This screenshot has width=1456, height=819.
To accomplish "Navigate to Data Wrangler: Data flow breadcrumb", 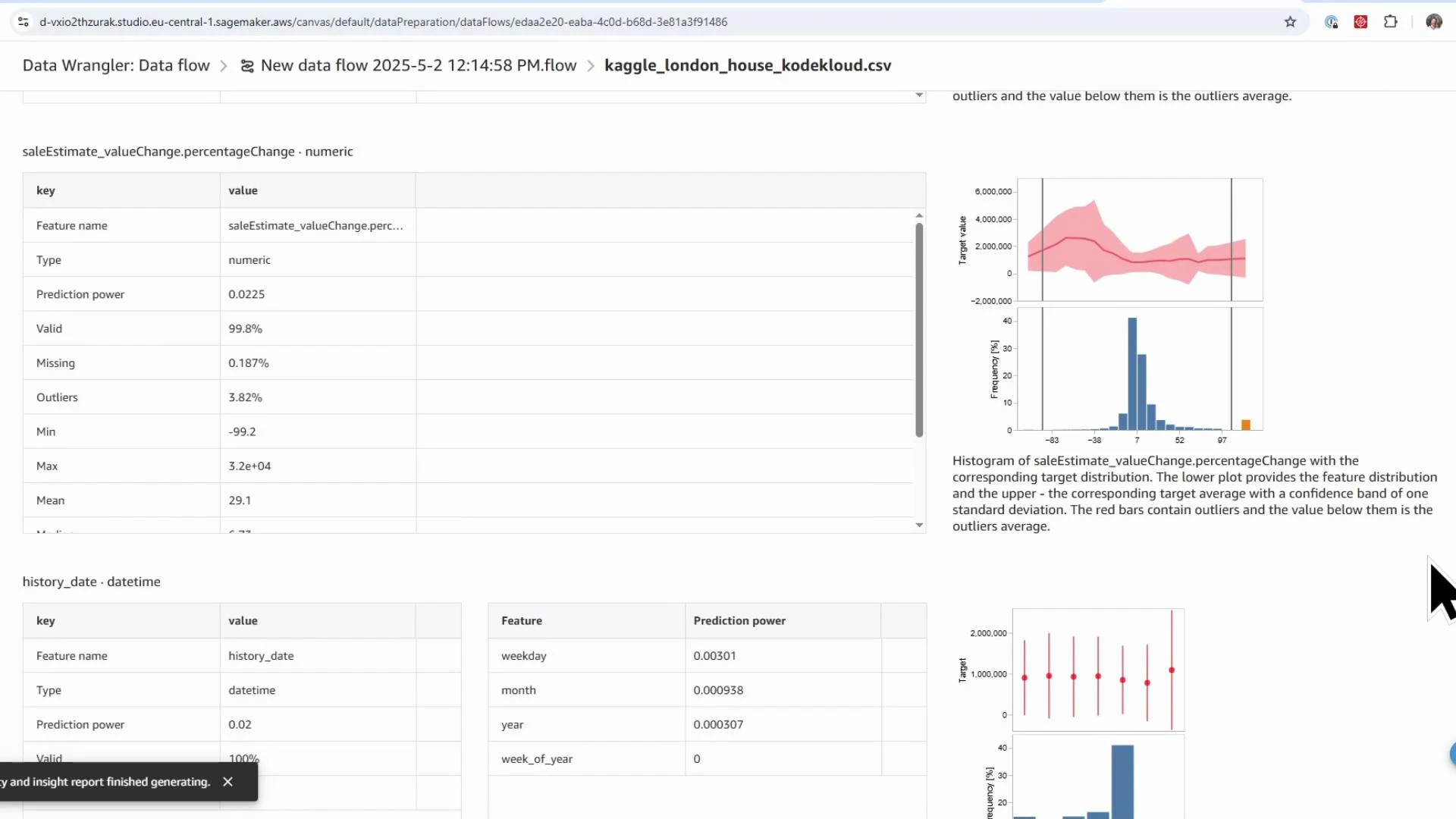I will pos(115,66).
